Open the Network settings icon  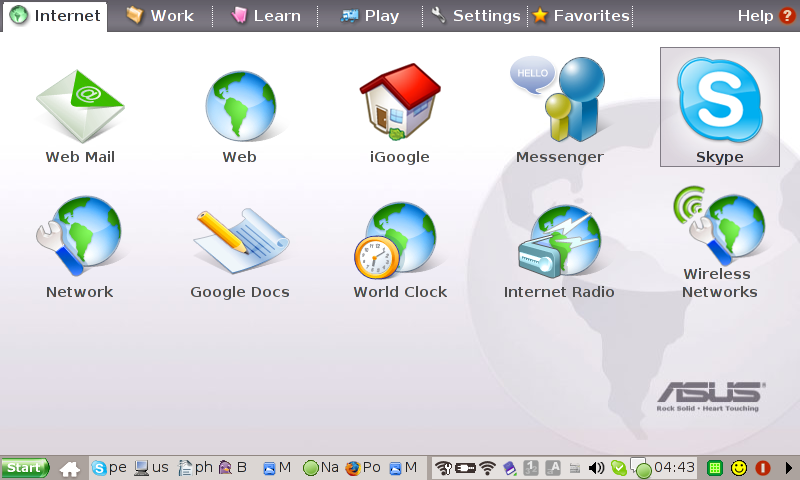(x=80, y=247)
